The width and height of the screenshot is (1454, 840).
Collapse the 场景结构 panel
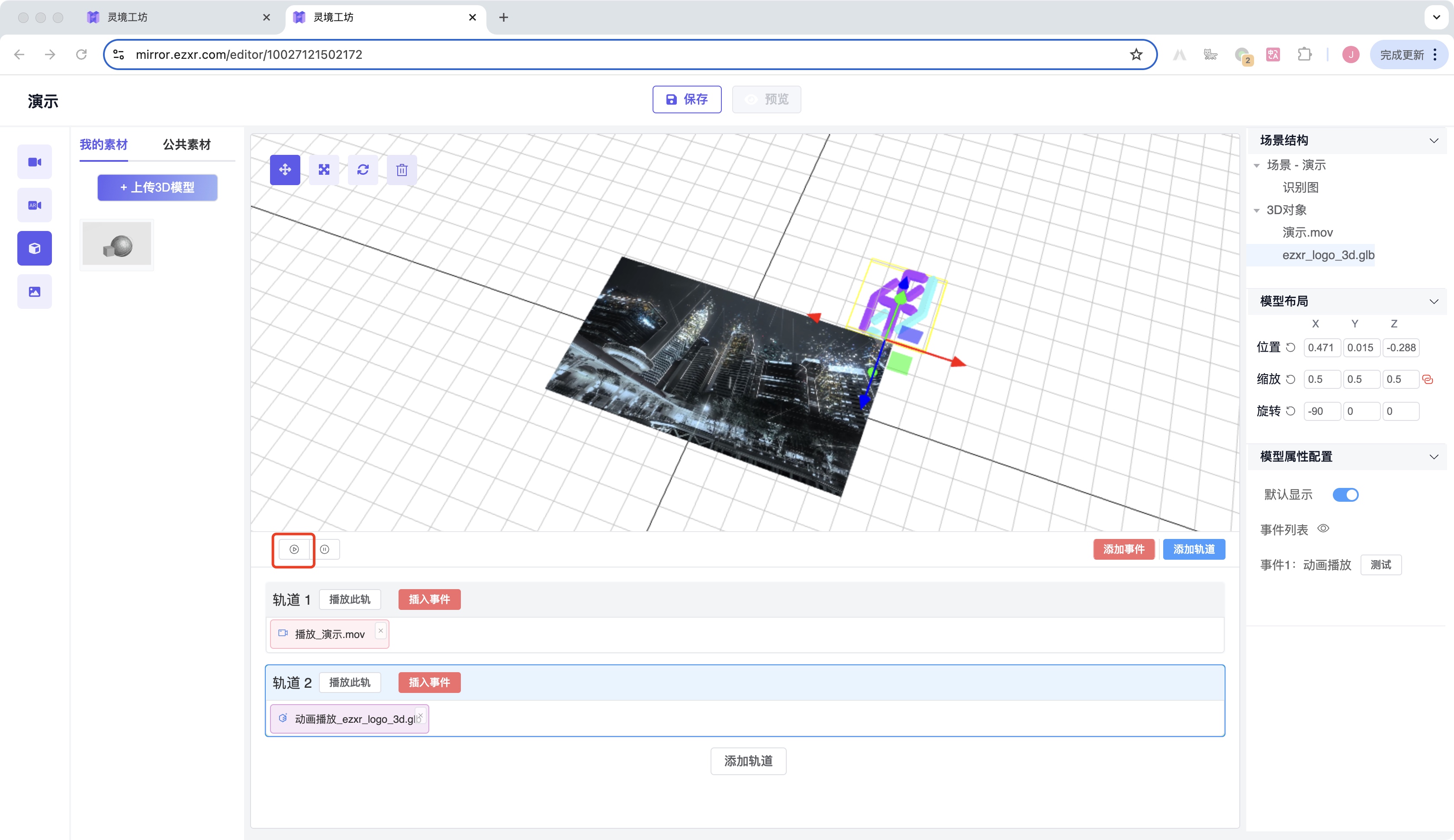(1434, 141)
